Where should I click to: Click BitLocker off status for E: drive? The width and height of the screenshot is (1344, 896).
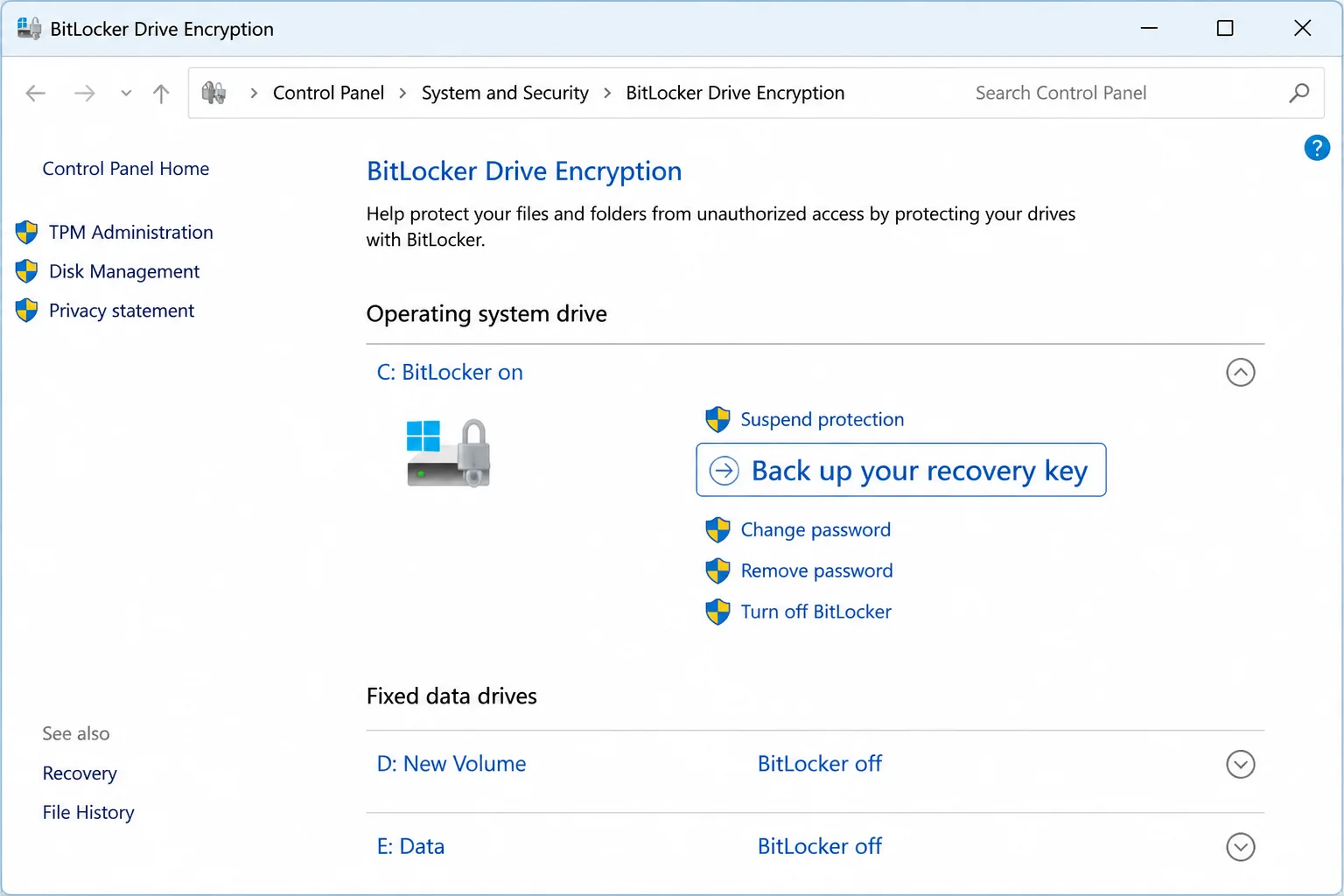pyautogui.click(x=820, y=846)
